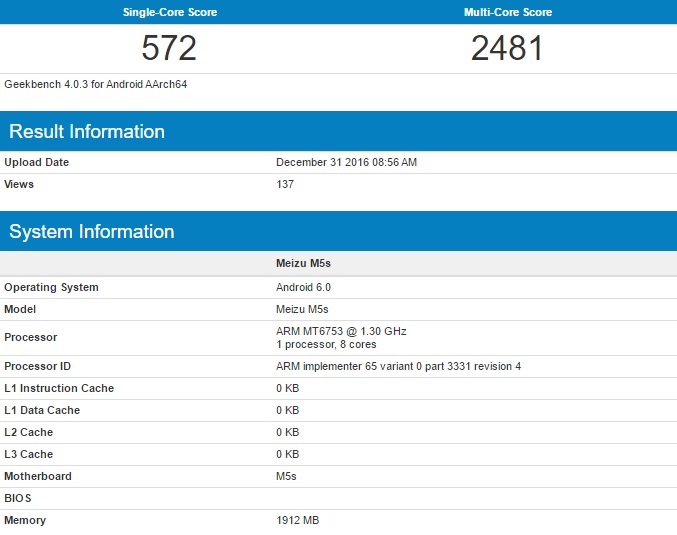This screenshot has height=535, width=677.
Task: Click the Geekbench 4.0.3 for Android AArch64 text
Action: [x=95, y=84]
